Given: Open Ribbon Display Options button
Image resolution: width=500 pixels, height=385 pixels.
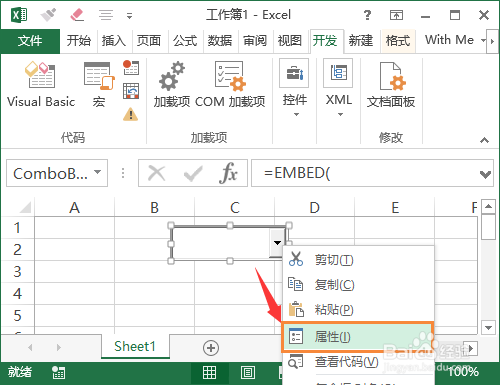Looking at the screenshot, I should point(396,15).
